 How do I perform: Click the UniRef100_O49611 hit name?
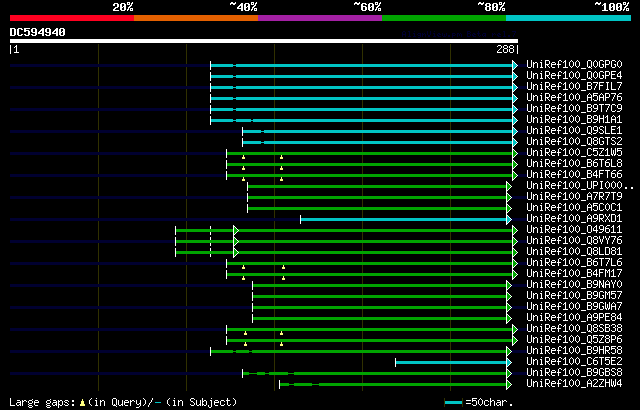point(574,230)
